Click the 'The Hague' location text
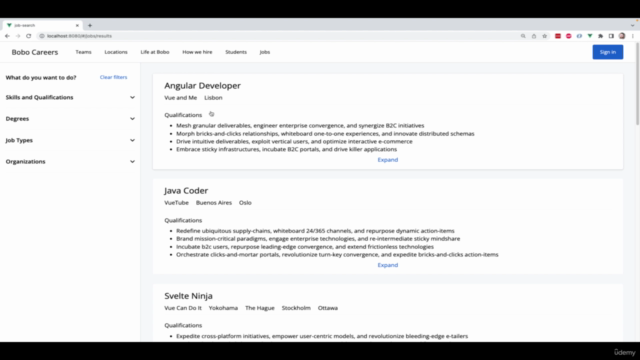 [x=260, y=308]
